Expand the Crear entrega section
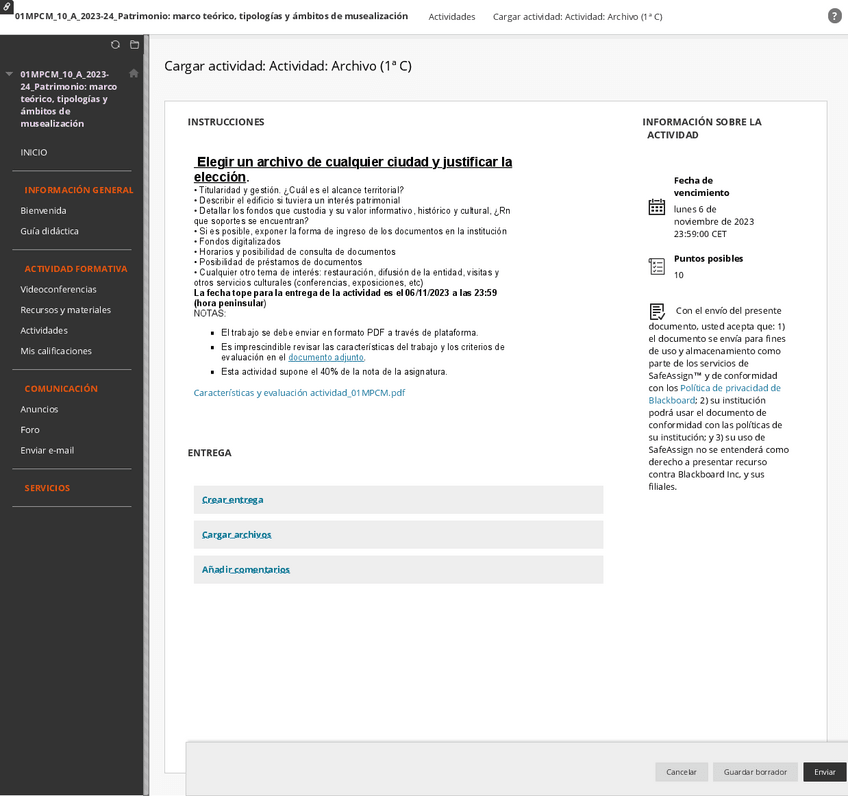Image resolution: width=848 pixels, height=796 pixels. click(x=233, y=500)
